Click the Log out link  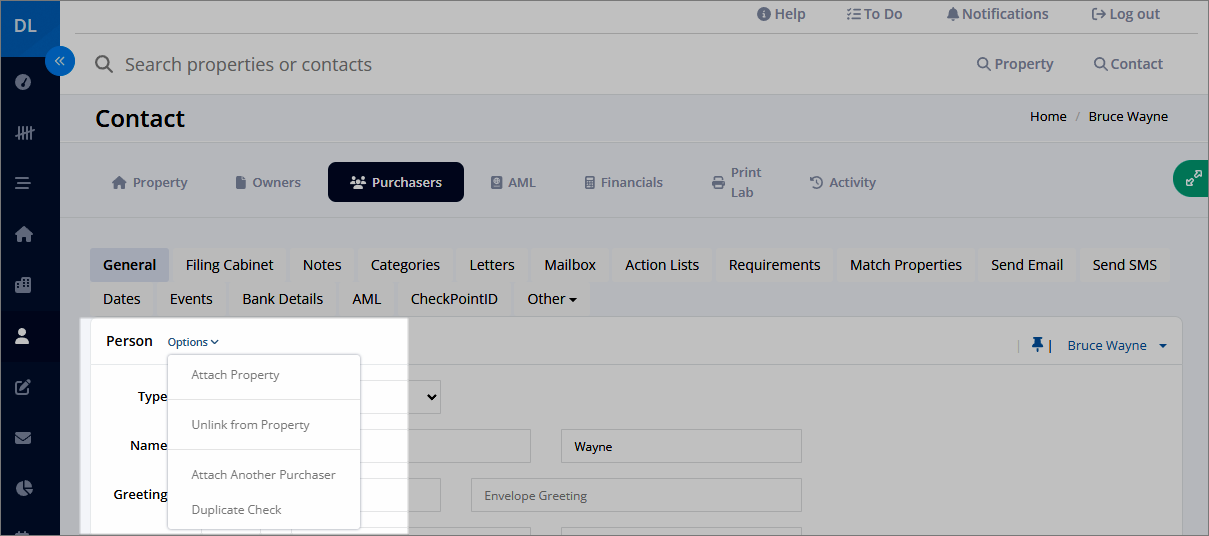1126,14
